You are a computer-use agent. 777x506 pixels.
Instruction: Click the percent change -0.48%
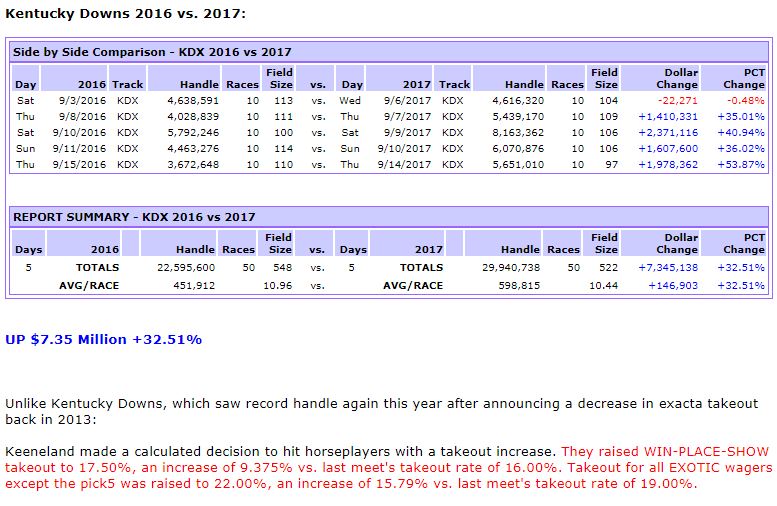tap(746, 101)
